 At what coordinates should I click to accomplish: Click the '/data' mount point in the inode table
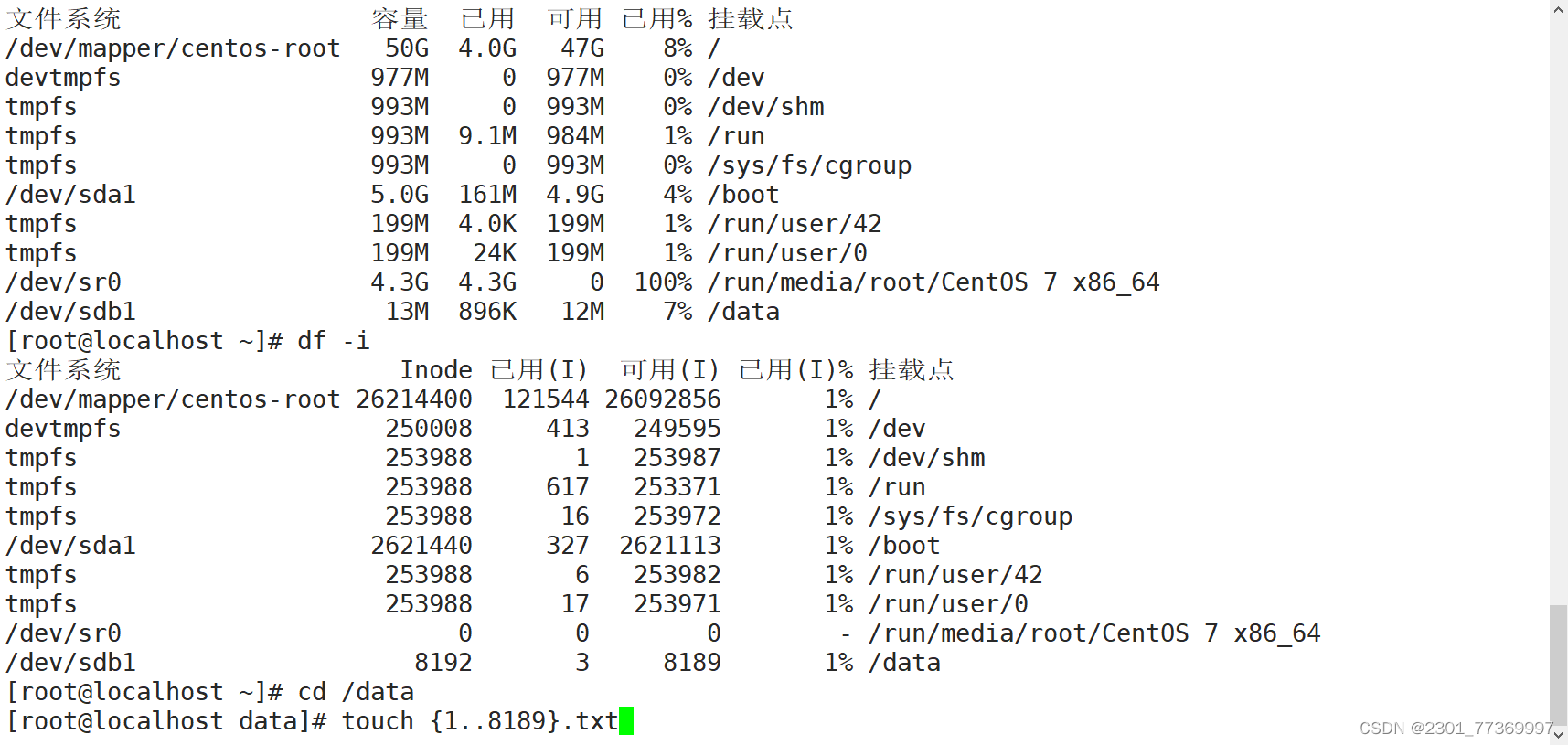click(904, 663)
